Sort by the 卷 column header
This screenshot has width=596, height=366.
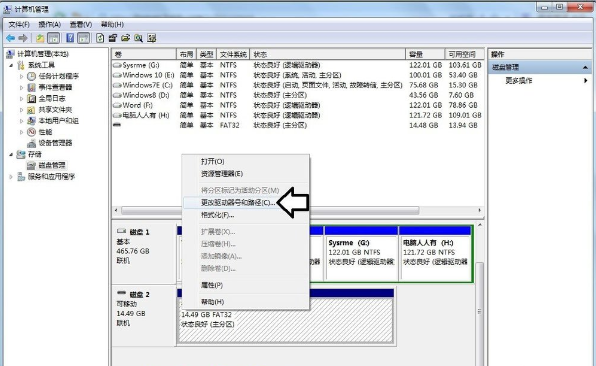tap(144, 54)
